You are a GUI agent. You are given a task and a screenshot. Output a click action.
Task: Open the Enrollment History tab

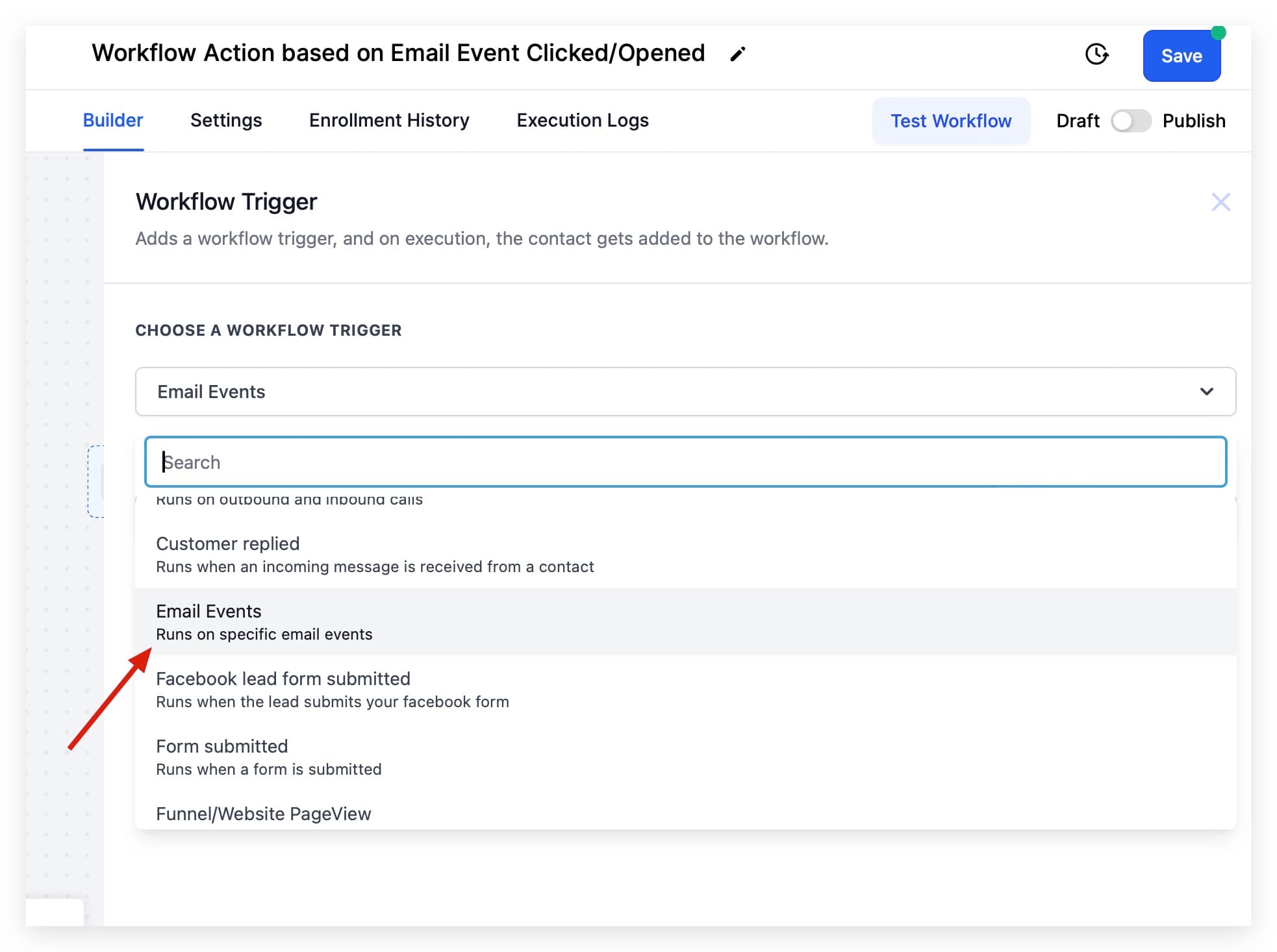click(x=389, y=120)
